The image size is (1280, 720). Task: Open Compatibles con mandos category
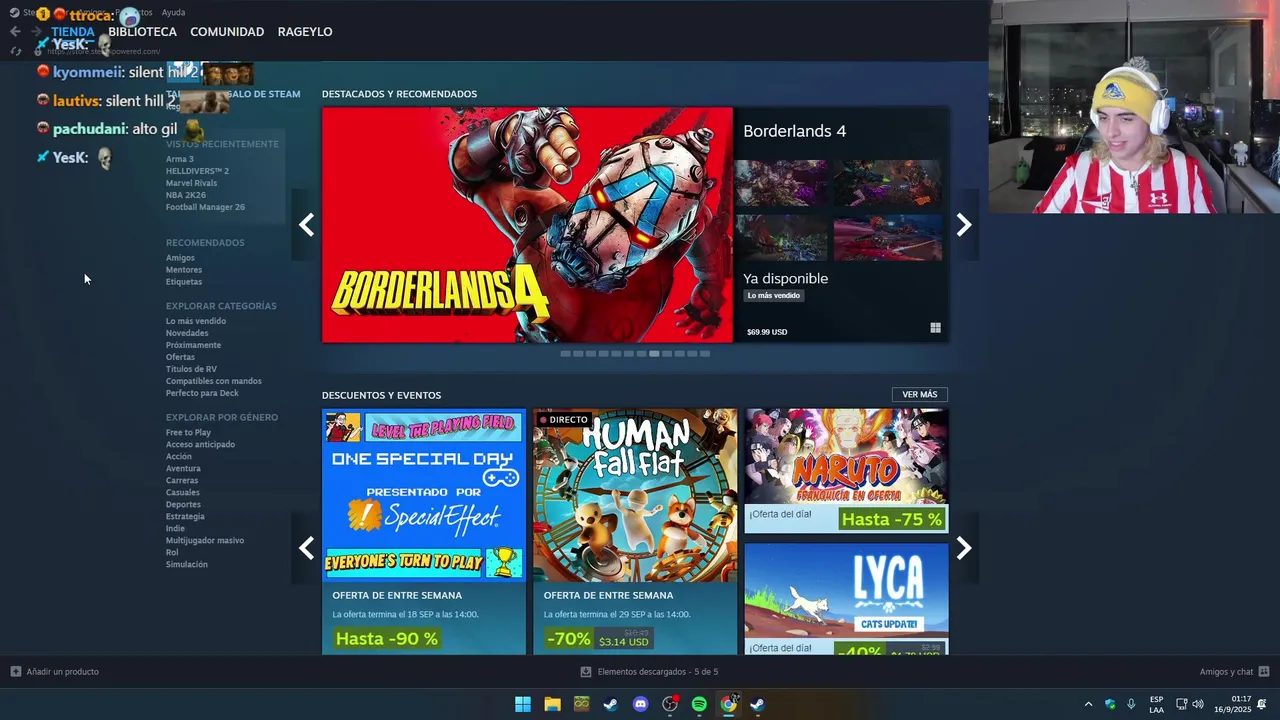click(214, 381)
